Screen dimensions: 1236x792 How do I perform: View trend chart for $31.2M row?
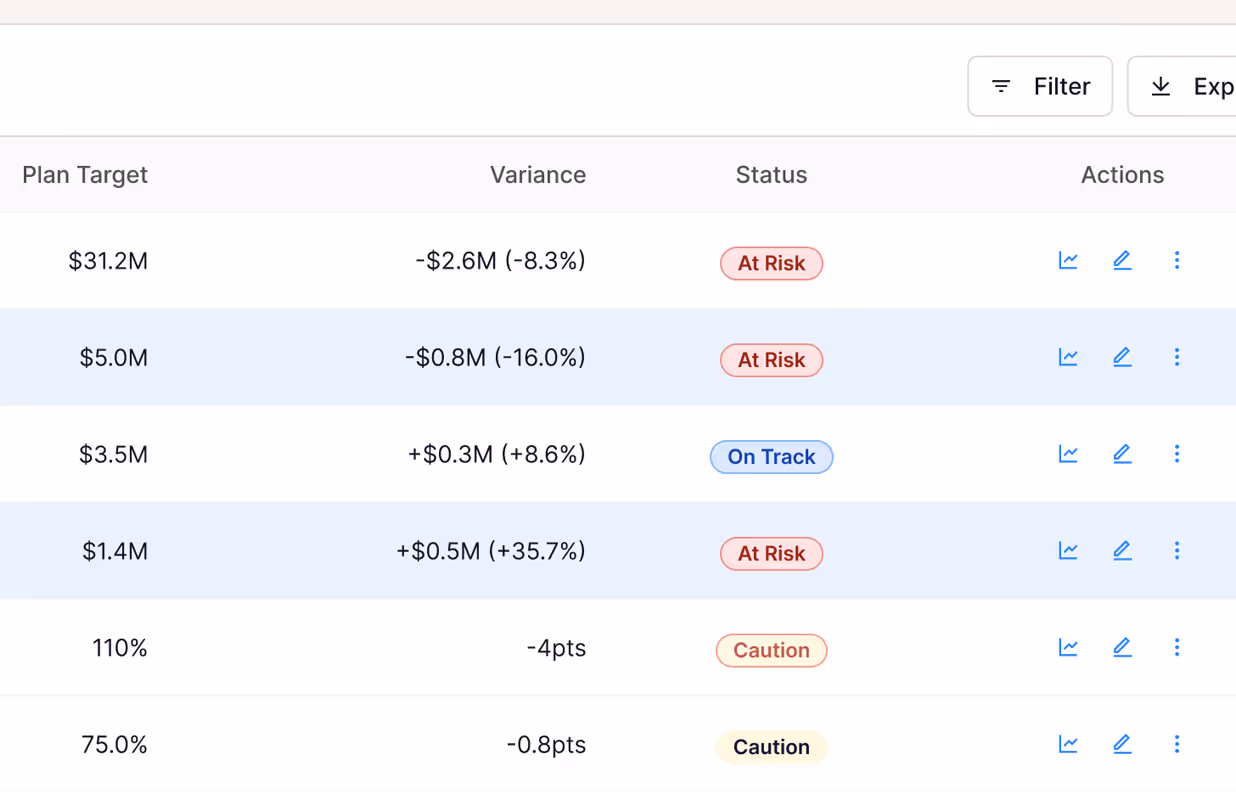(x=1068, y=261)
